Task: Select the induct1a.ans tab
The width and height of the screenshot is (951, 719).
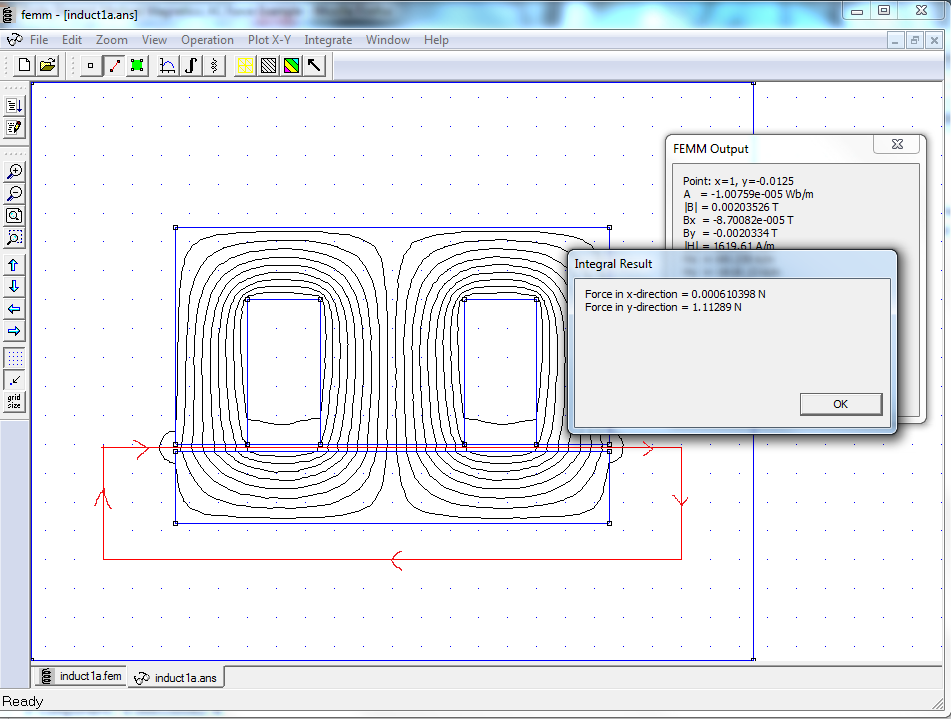Action: pyautogui.click(x=176, y=677)
